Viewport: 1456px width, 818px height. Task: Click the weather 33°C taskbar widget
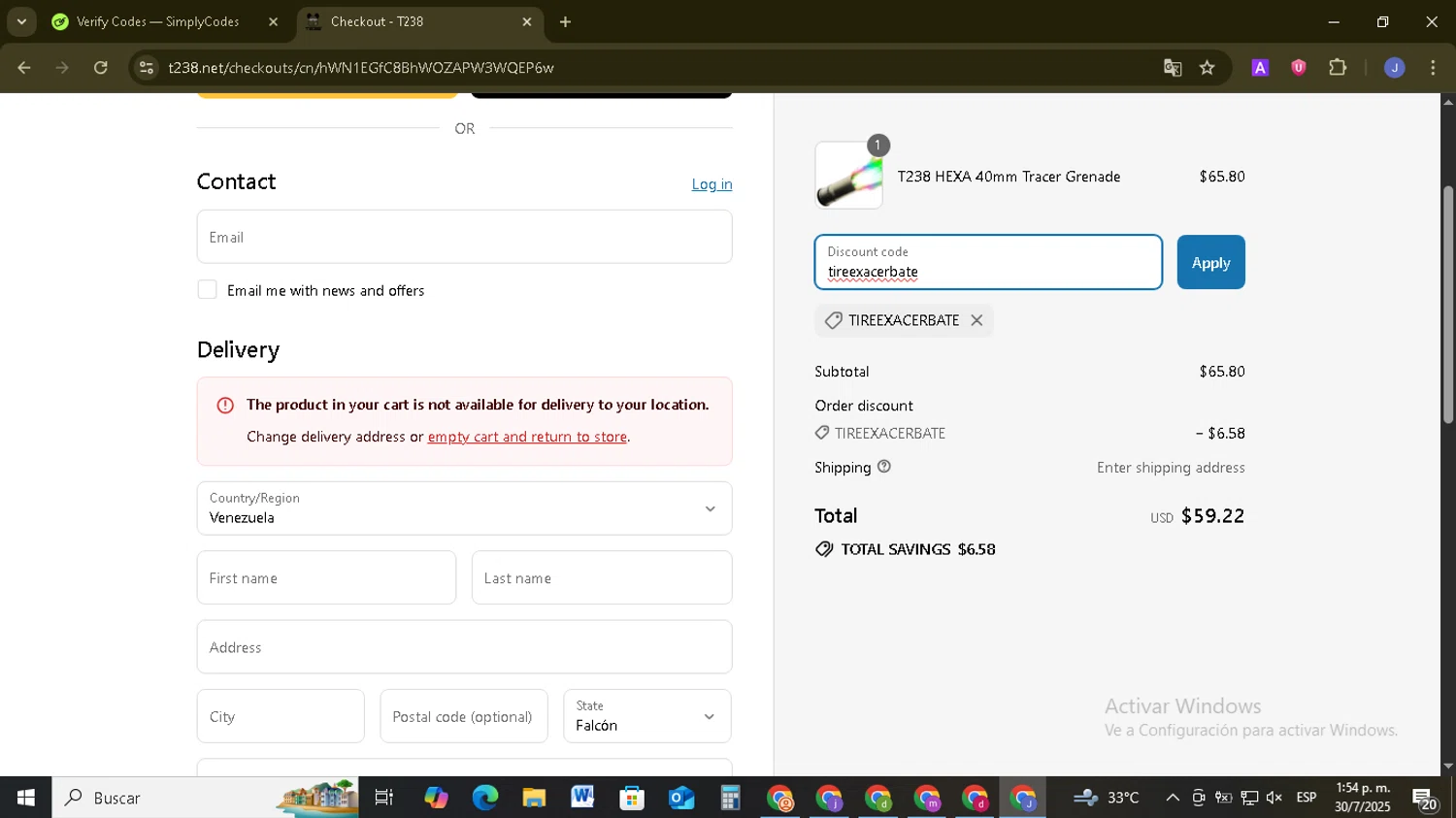pyautogui.click(x=1107, y=798)
